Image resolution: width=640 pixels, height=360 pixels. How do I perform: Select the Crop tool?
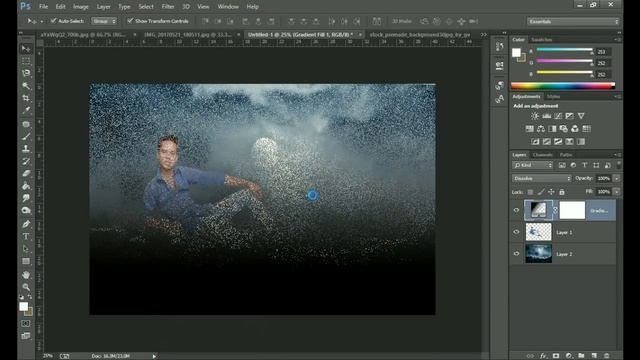(26, 98)
